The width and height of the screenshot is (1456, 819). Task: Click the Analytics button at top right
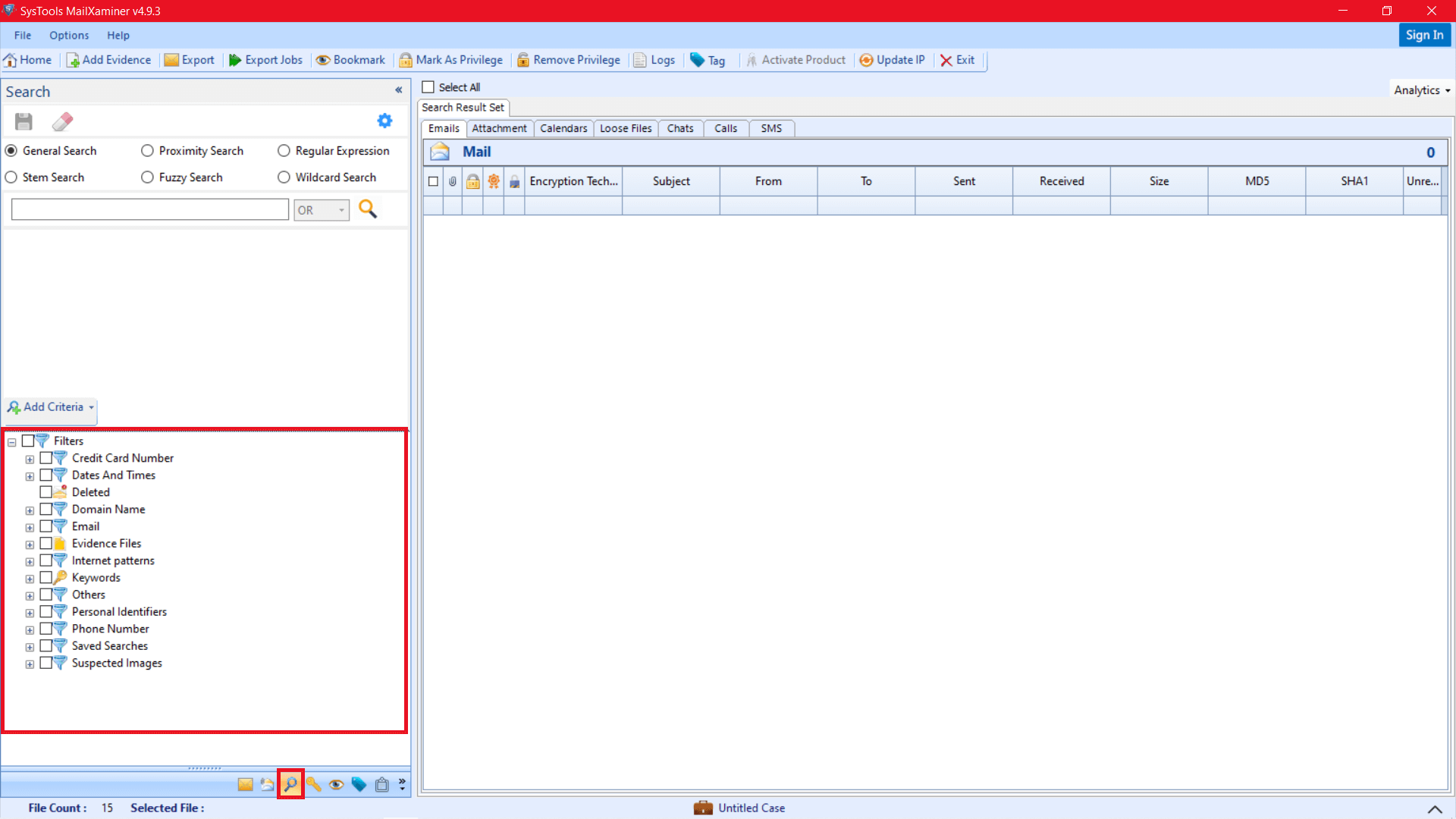[x=1420, y=89]
